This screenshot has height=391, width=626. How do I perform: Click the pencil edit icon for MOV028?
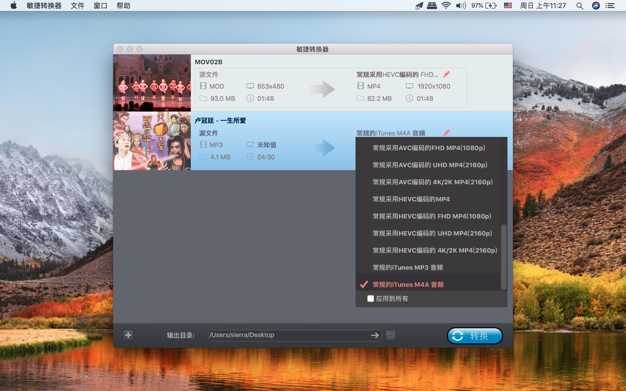(x=446, y=74)
